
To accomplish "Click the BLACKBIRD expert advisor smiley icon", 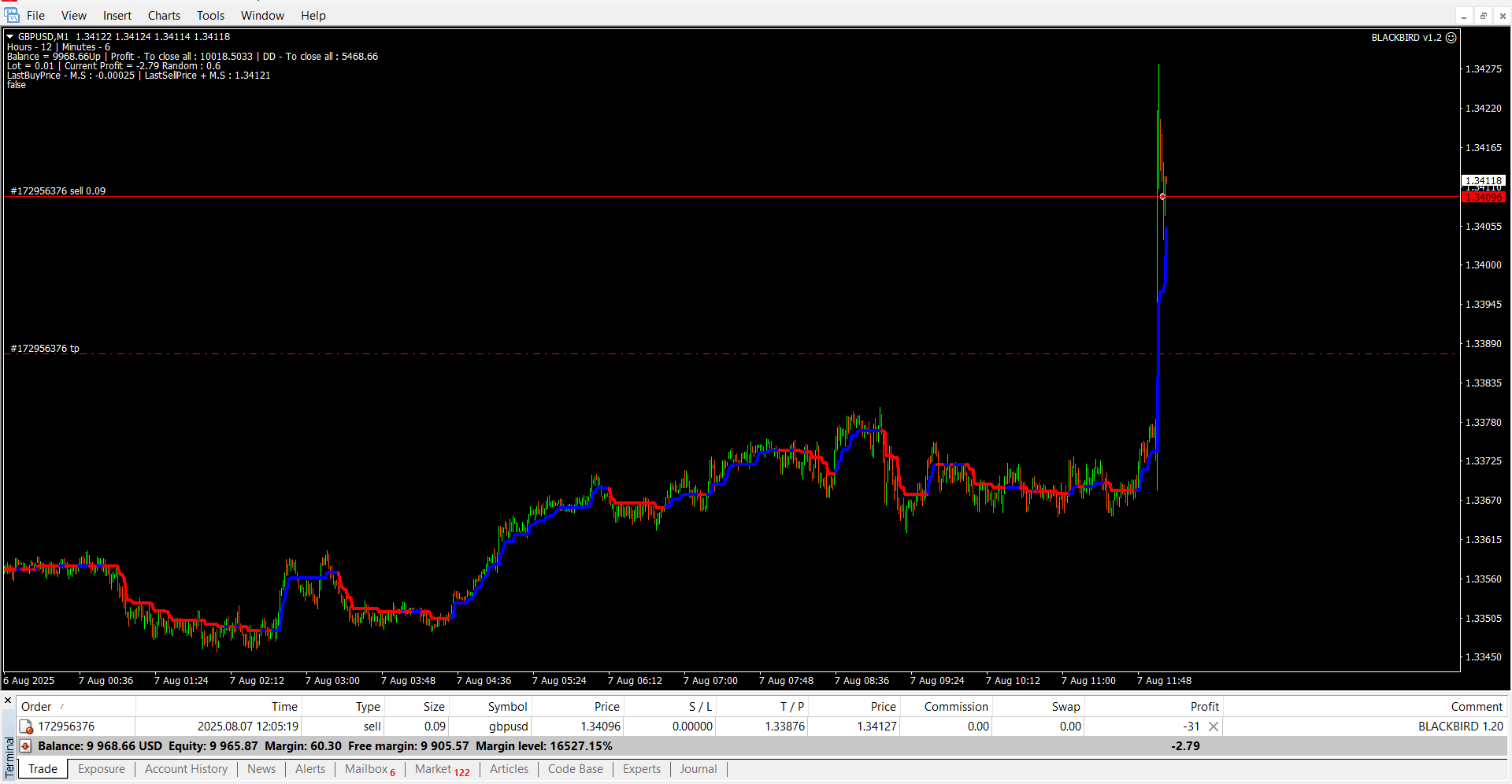I will [1451, 38].
